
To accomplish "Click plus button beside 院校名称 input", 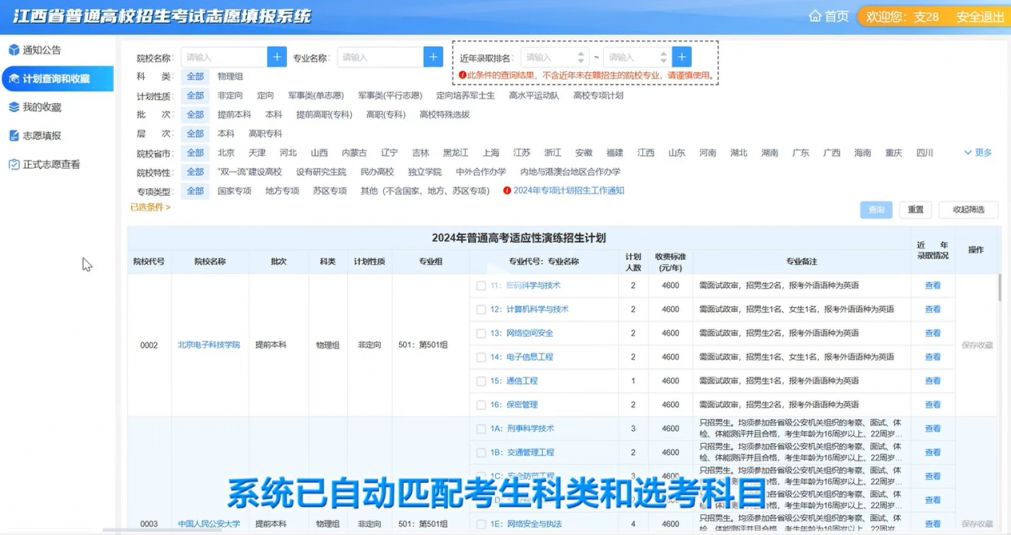I will [277, 57].
